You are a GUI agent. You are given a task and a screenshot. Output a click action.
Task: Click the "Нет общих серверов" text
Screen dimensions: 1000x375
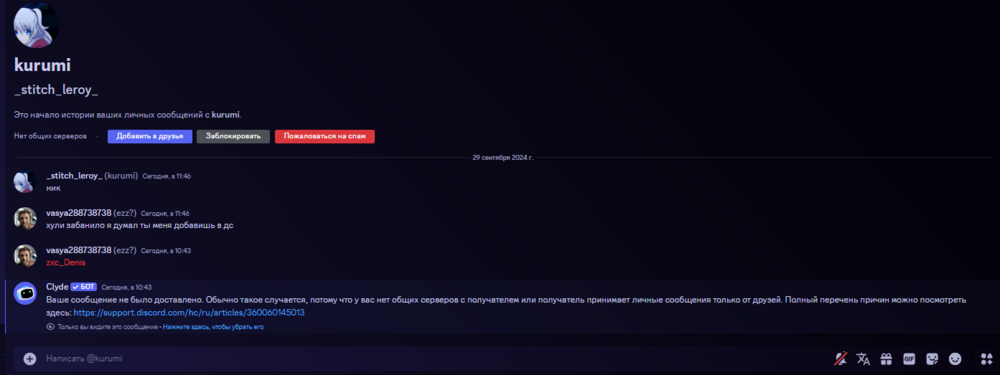click(50, 136)
